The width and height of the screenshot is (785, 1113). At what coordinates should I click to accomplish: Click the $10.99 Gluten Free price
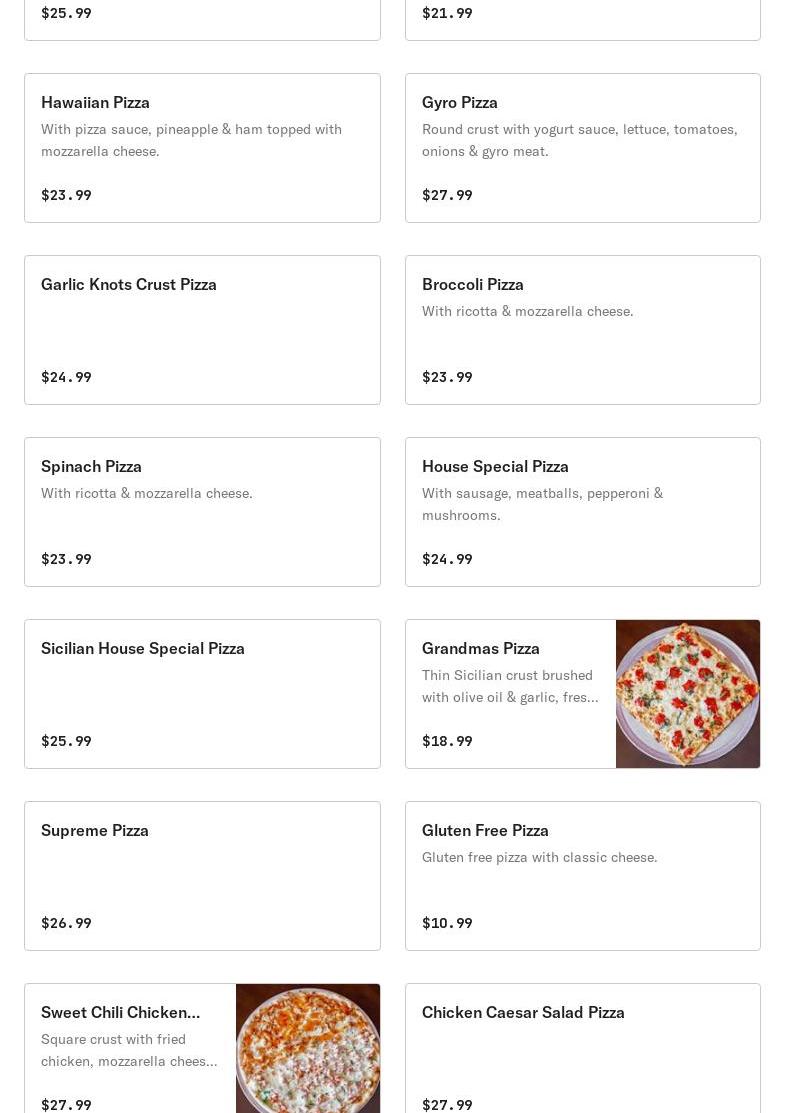pos(447,923)
